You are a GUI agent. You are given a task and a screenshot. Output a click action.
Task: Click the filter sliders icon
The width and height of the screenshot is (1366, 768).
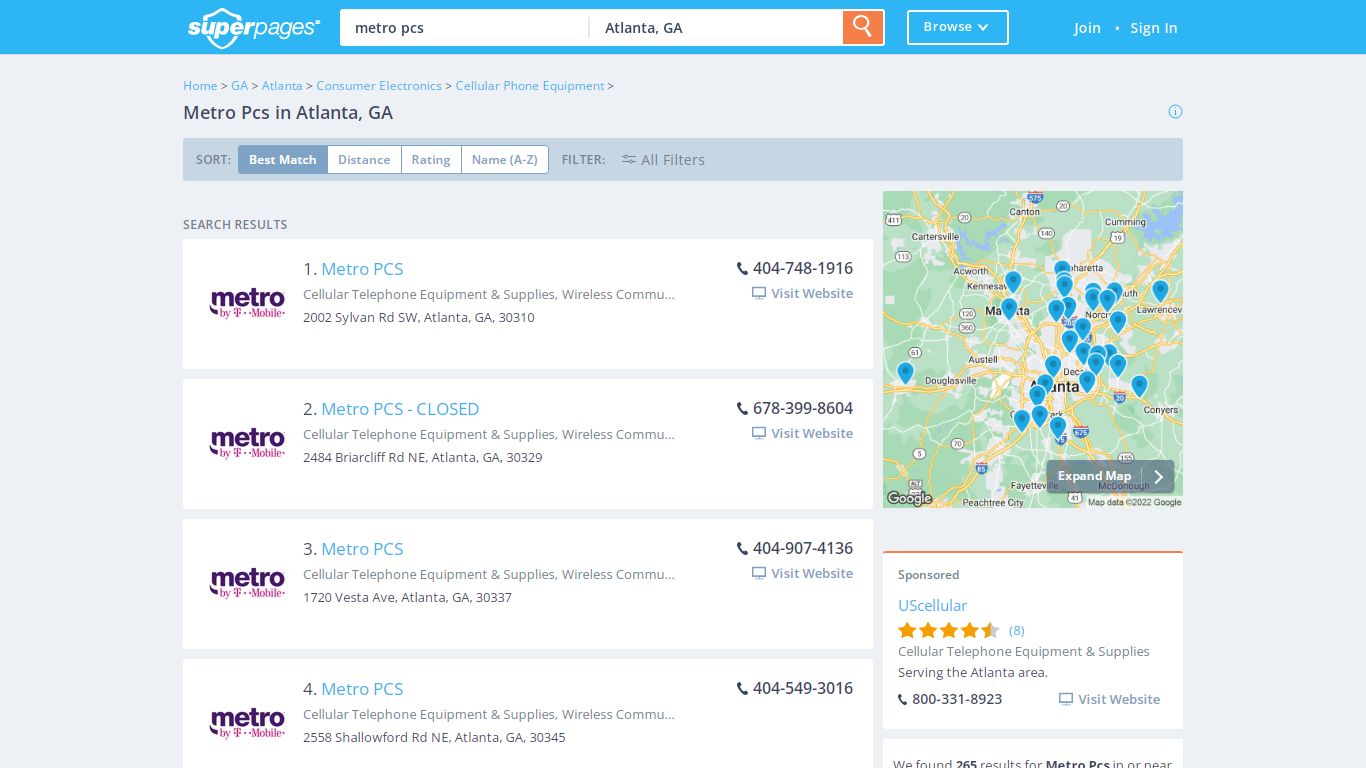pos(629,160)
